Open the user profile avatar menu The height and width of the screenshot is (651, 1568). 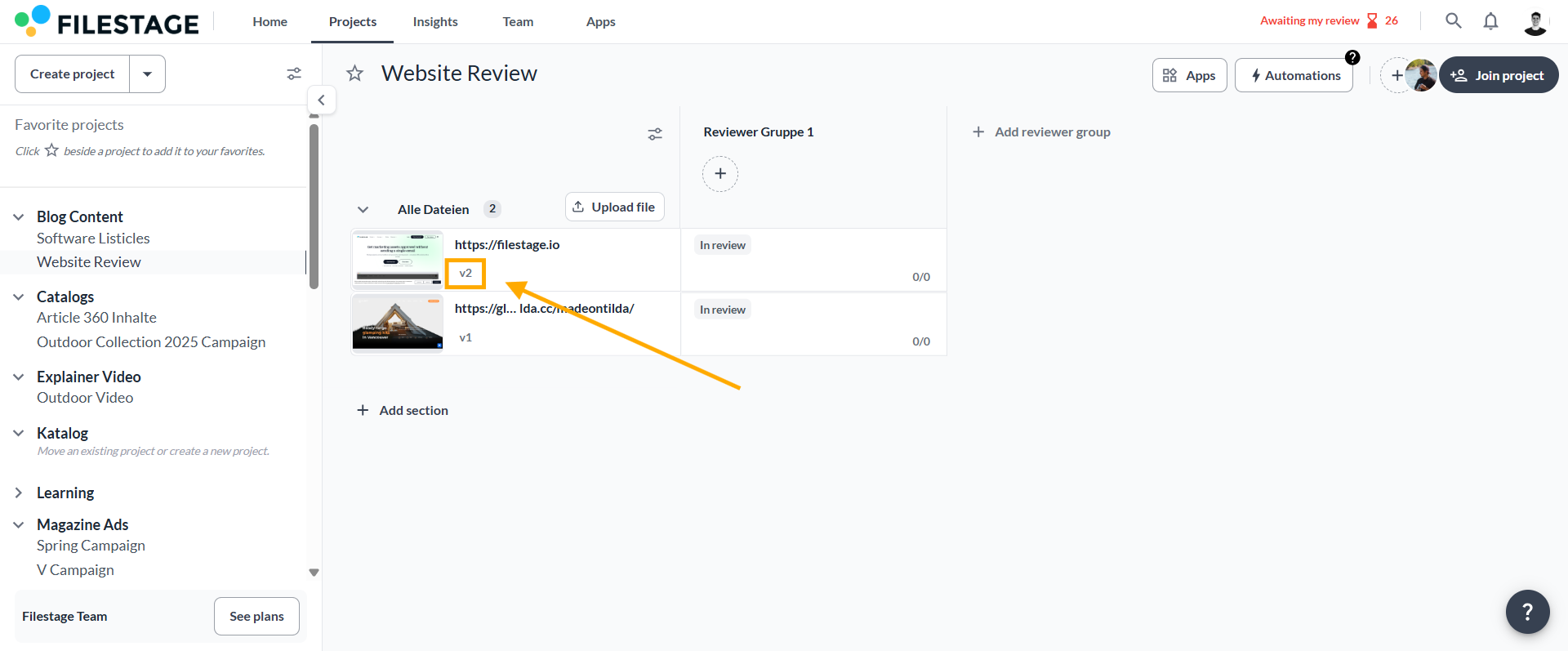click(x=1535, y=22)
